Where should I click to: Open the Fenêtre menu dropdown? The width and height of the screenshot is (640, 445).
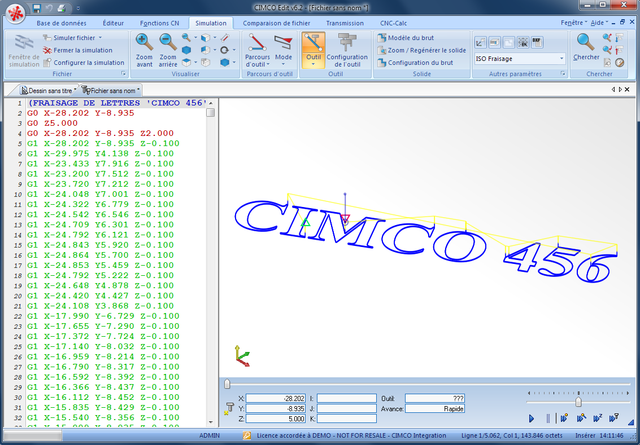tap(574, 22)
